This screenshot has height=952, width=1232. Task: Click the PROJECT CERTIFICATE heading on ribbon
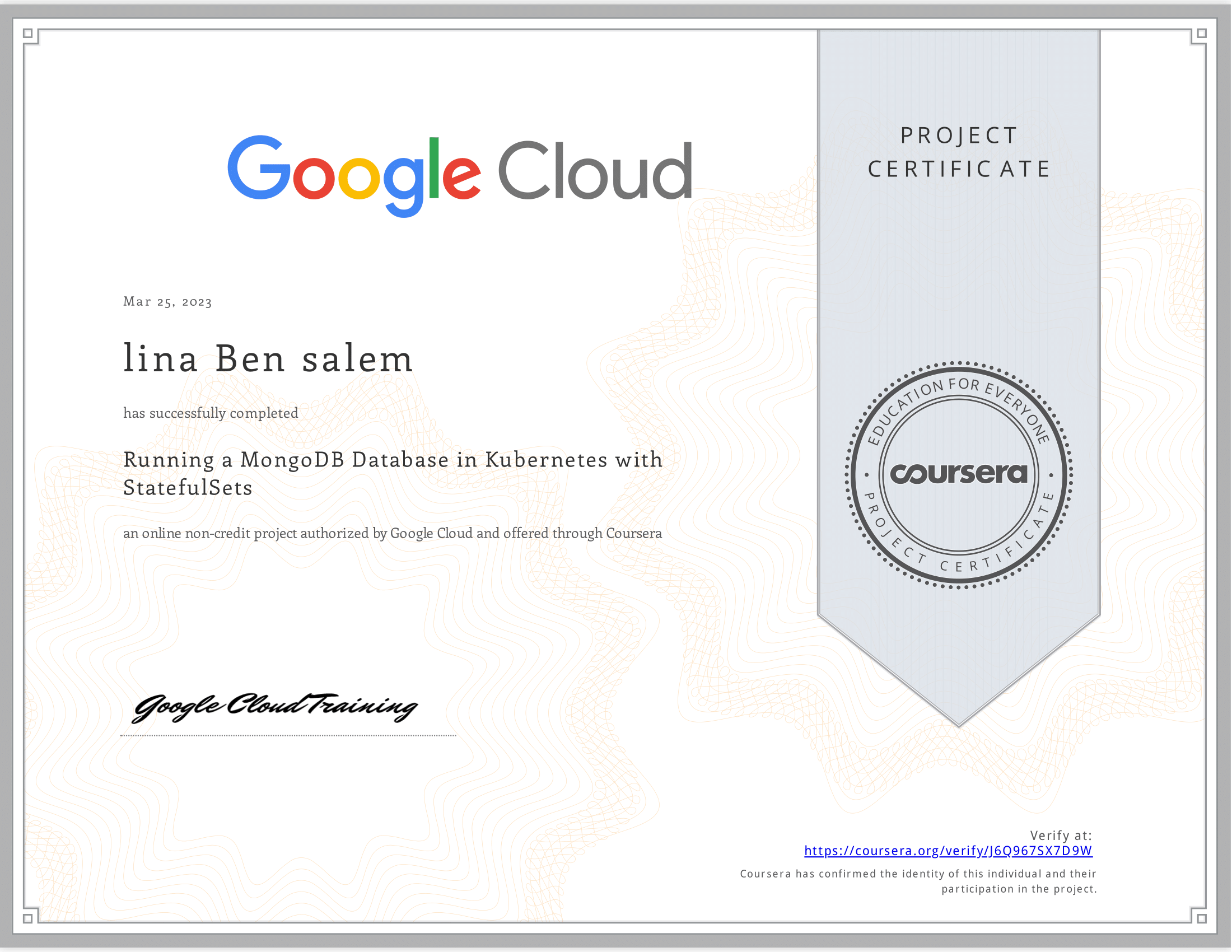[959, 152]
